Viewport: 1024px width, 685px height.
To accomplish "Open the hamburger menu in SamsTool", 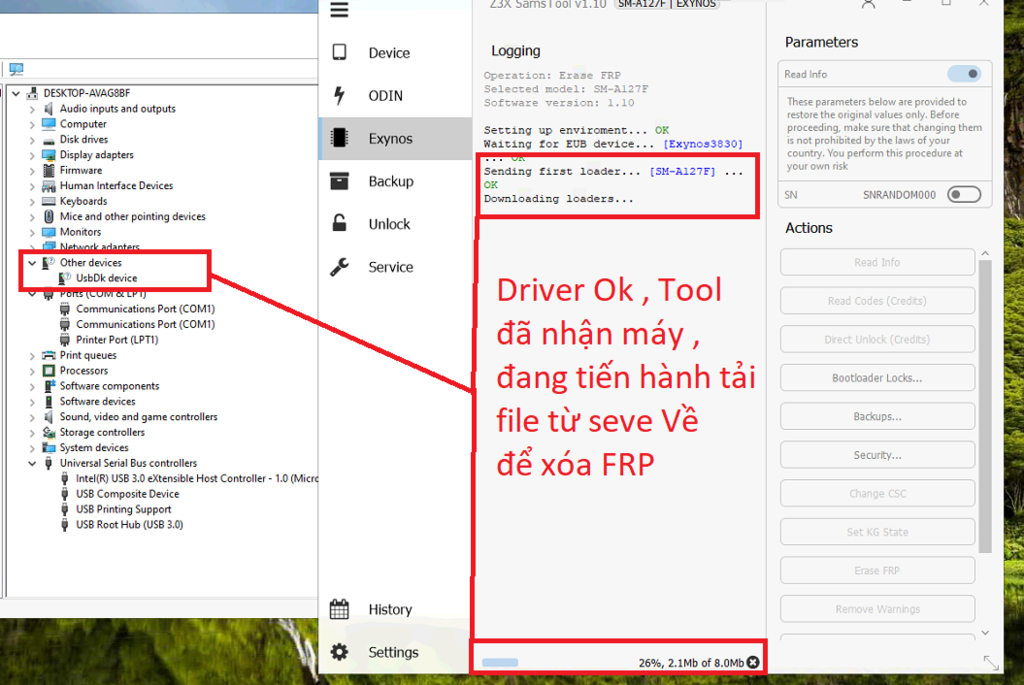I will pos(339,9).
